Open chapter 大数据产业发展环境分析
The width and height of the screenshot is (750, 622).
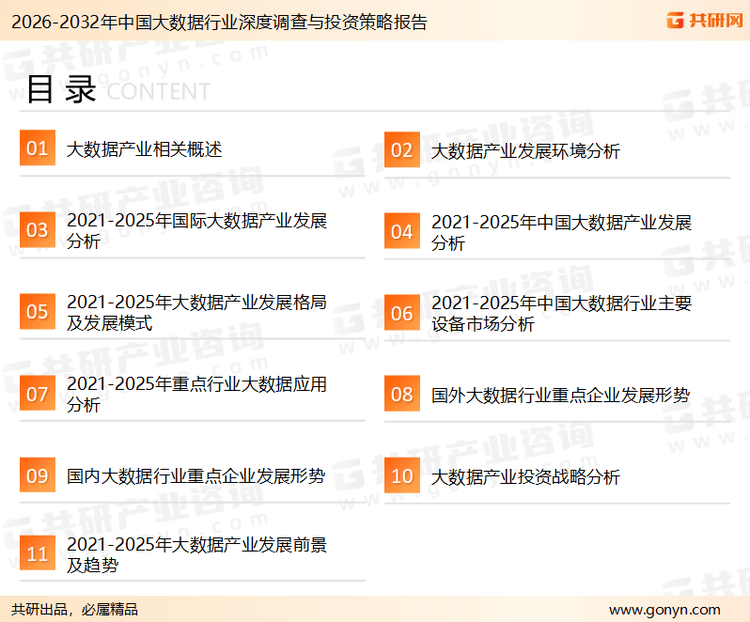pos(525,151)
